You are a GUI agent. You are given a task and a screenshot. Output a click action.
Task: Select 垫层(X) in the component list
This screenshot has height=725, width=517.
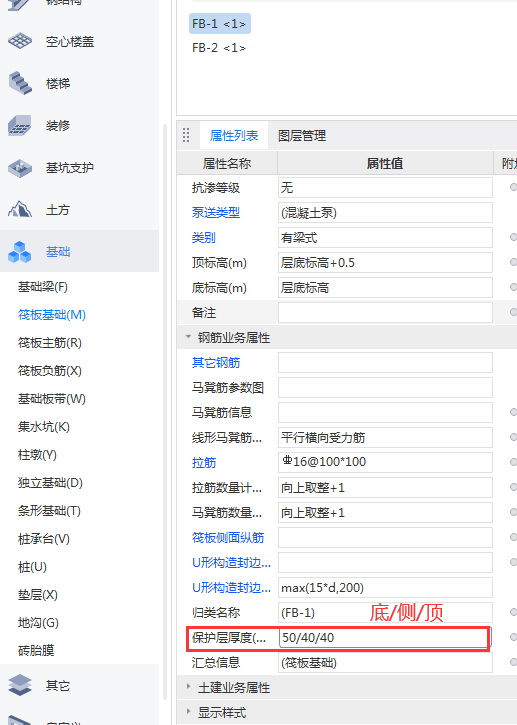click(x=37, y=595)
